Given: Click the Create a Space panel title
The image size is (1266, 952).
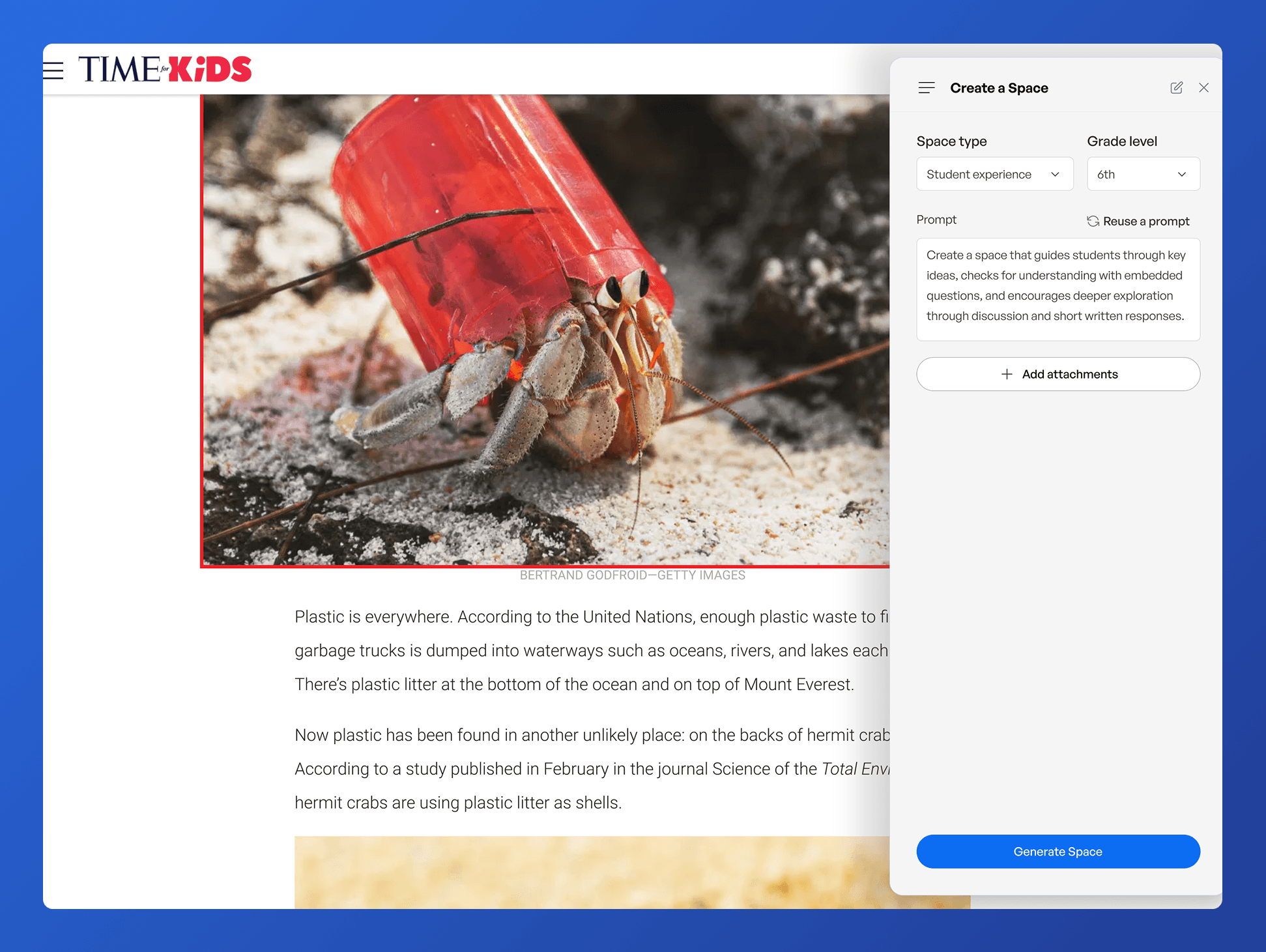Looking at the screenshot, I should click(x=999, y=88).
